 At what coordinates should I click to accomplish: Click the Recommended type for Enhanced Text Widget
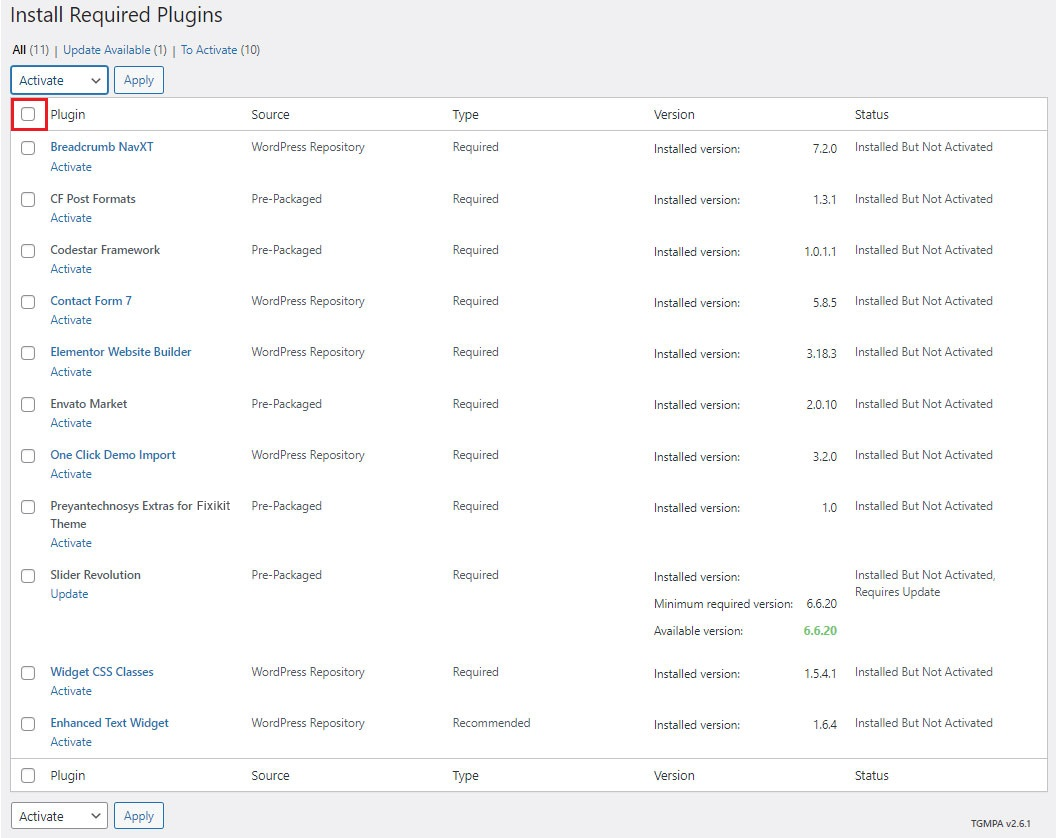tap(491, 723)
